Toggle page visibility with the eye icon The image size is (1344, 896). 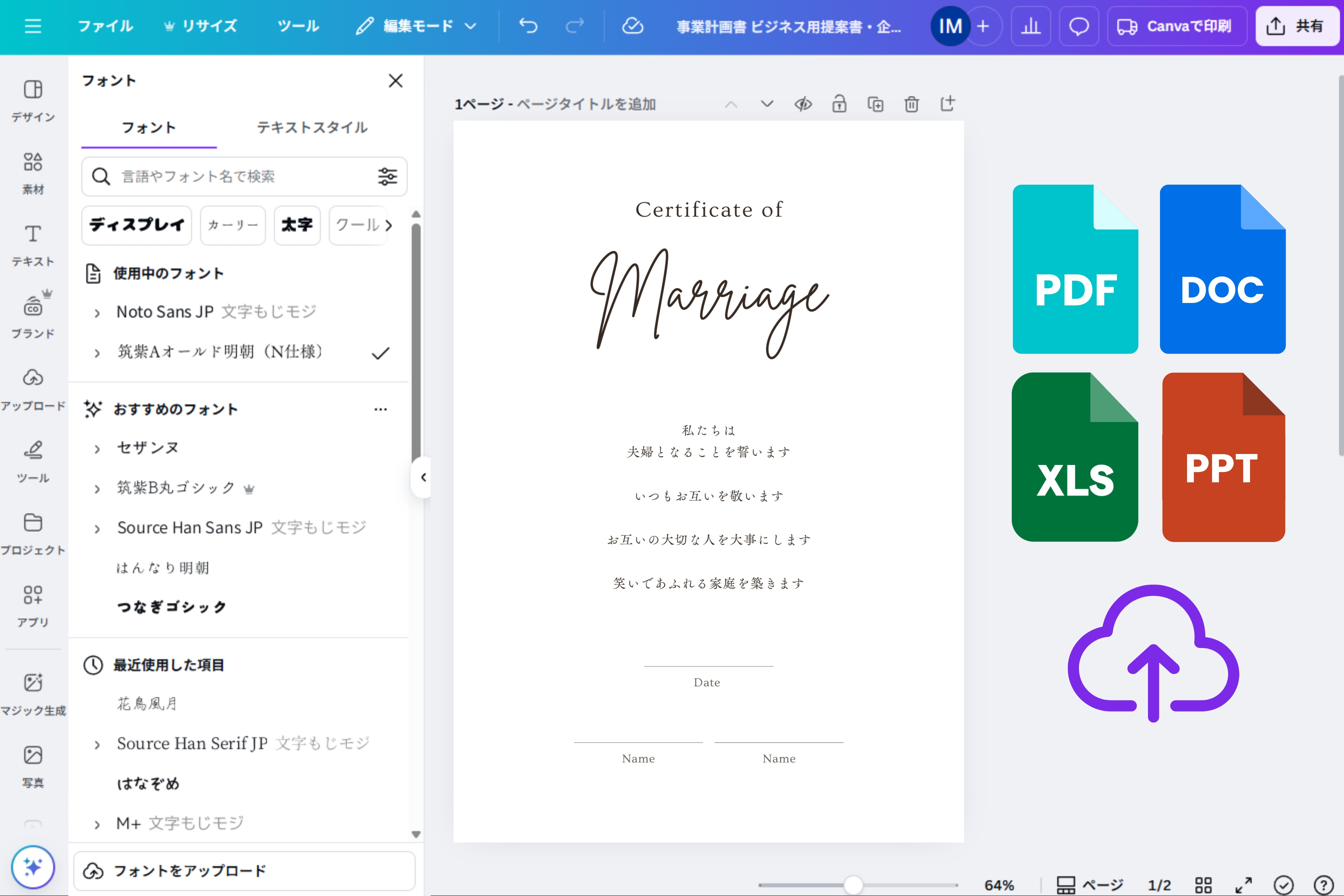803,104
